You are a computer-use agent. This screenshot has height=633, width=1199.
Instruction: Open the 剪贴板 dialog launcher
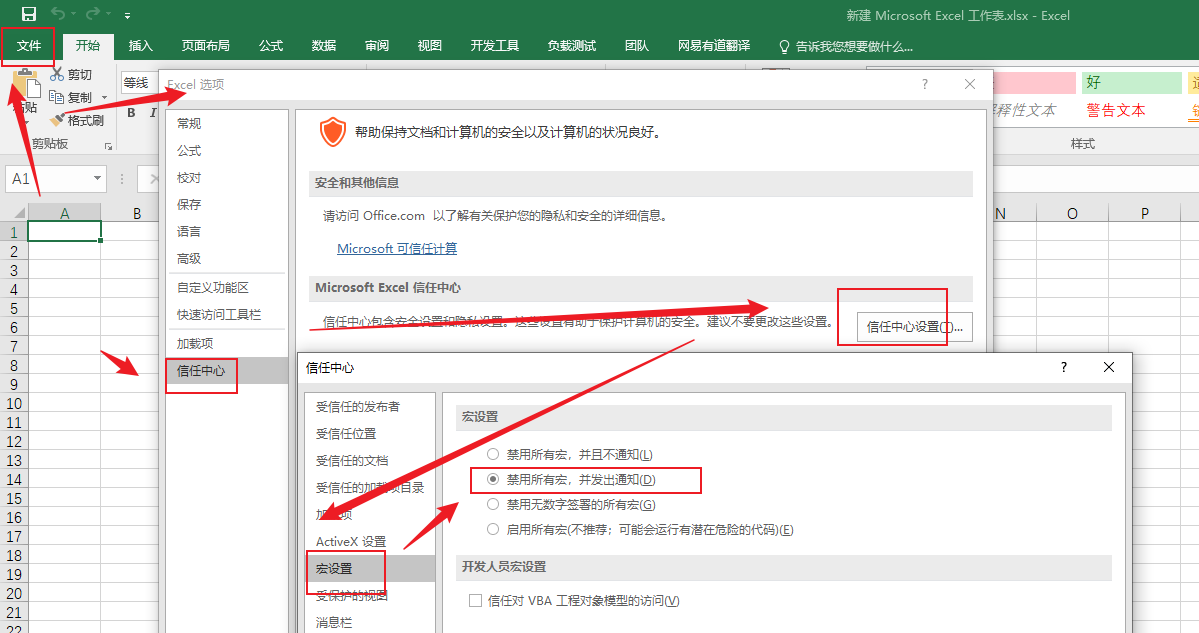pyautogui.click(x=108, y=145)
